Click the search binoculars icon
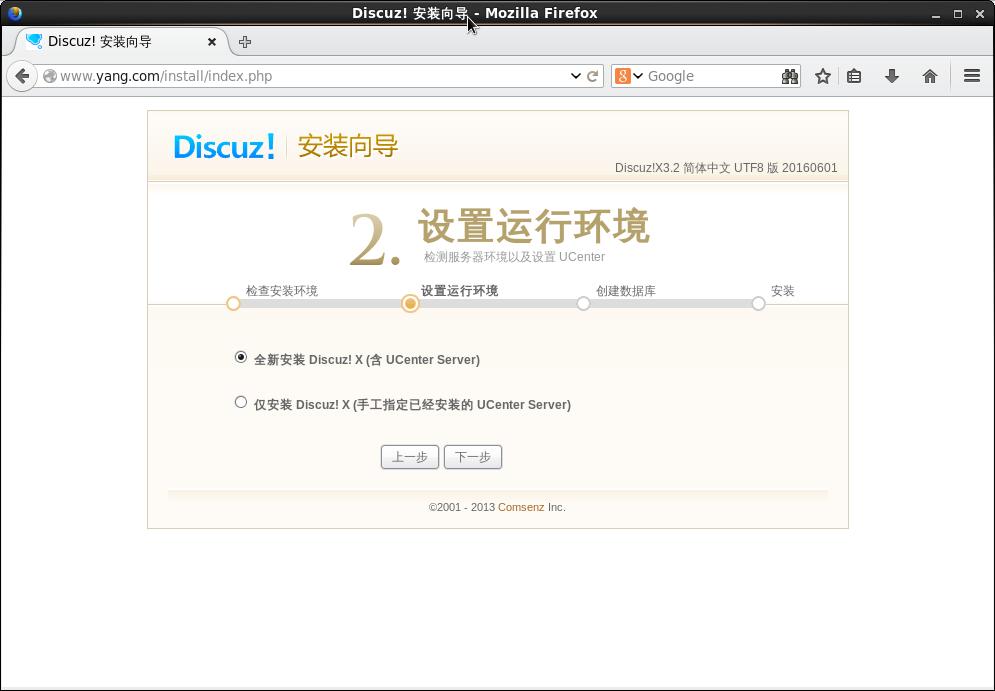This screenshot has width=995, height=691. pos(790,75)
